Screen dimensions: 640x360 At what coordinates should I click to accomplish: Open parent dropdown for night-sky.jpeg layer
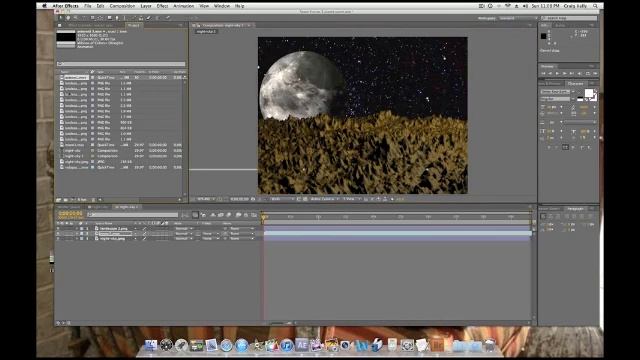coord(242,238)
